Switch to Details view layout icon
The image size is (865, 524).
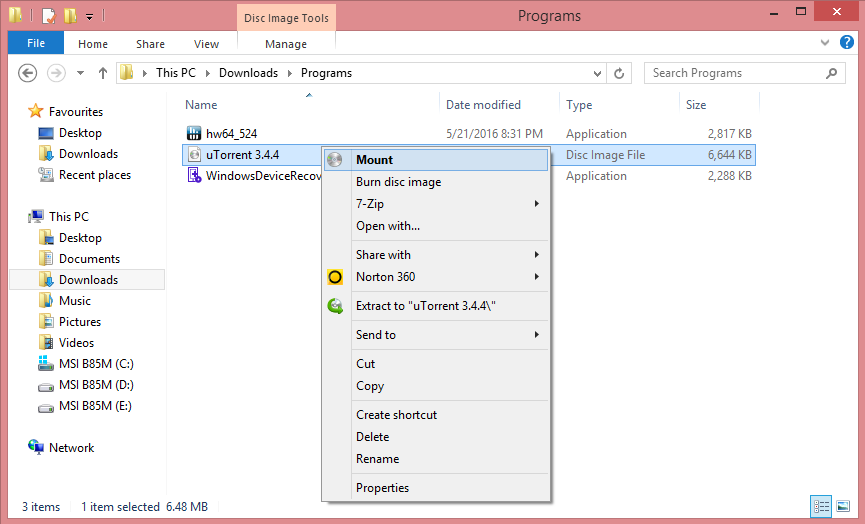[821, 506]
